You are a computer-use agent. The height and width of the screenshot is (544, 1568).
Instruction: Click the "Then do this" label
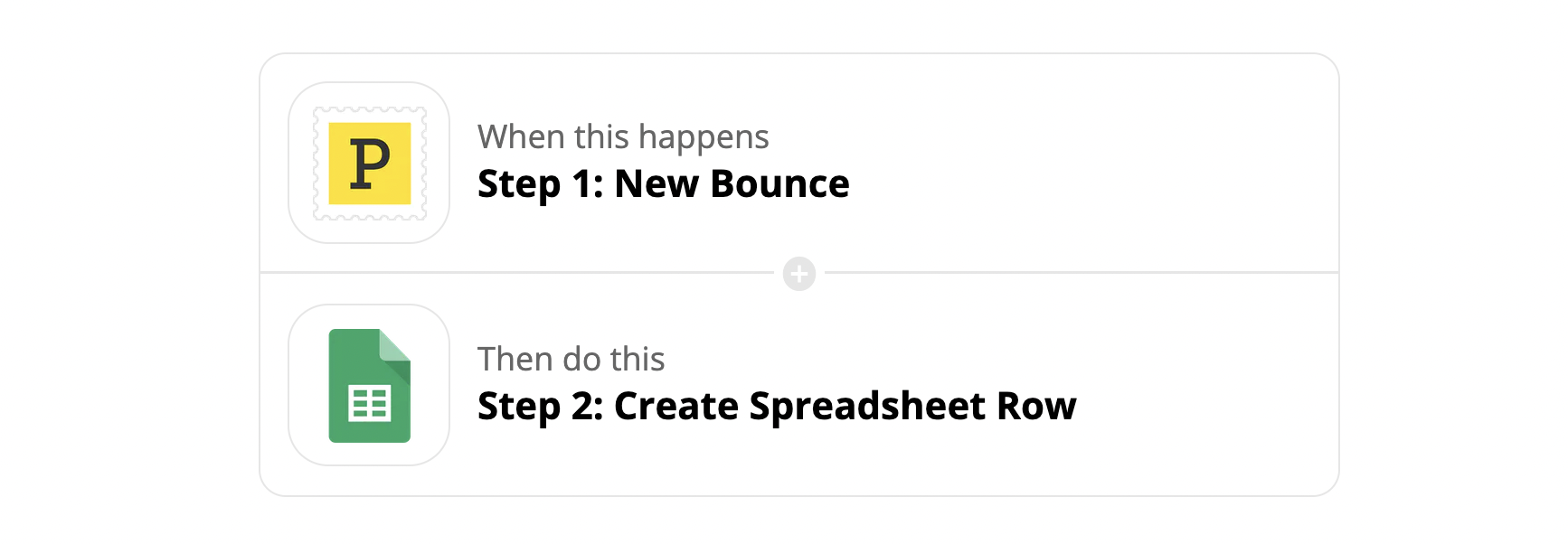coord(571,360)
